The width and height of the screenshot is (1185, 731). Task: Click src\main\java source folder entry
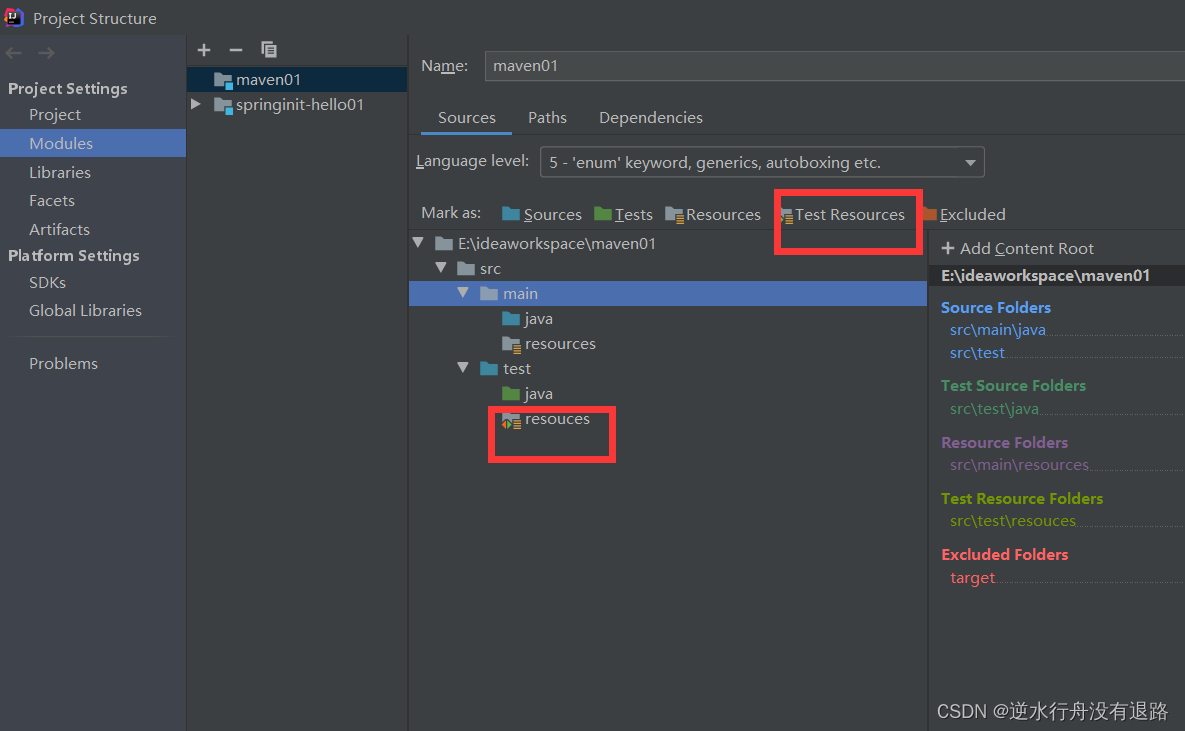tap(998, 330)
